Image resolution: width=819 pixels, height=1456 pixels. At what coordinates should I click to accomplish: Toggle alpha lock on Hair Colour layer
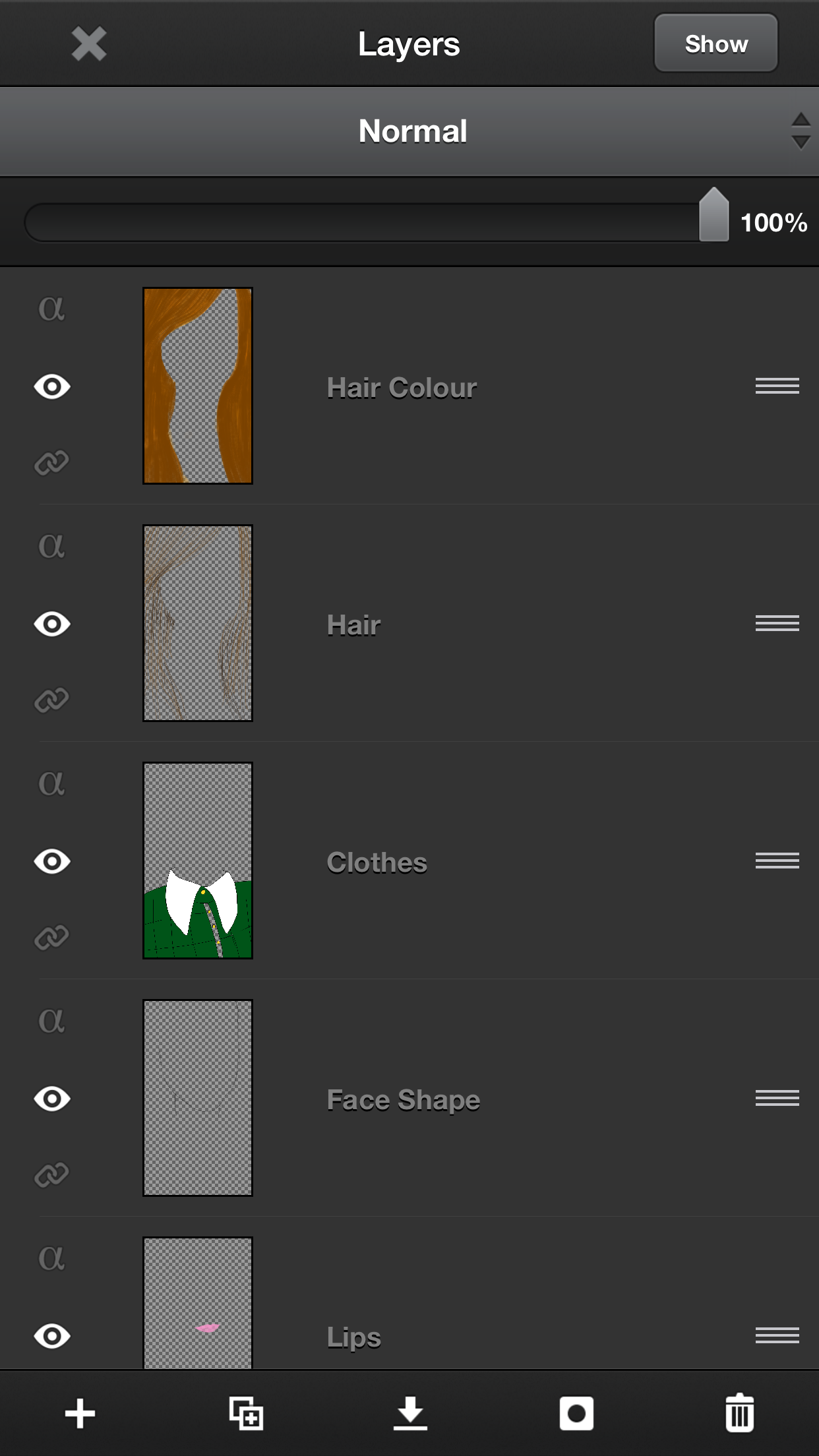tap(51, 308)
